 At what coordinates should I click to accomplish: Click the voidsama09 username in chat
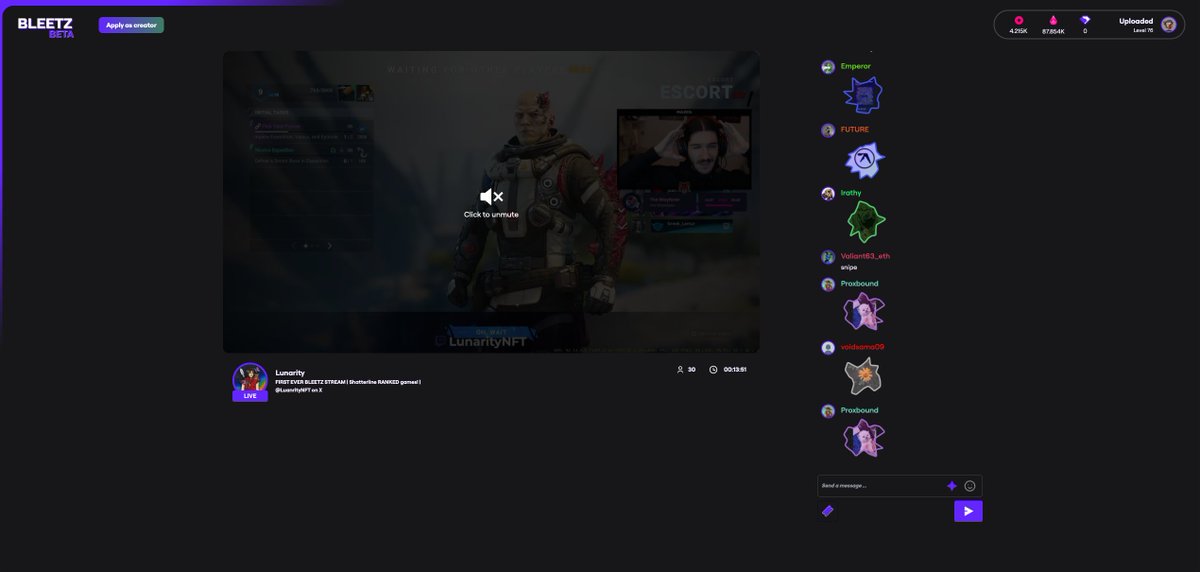(862, 347)
